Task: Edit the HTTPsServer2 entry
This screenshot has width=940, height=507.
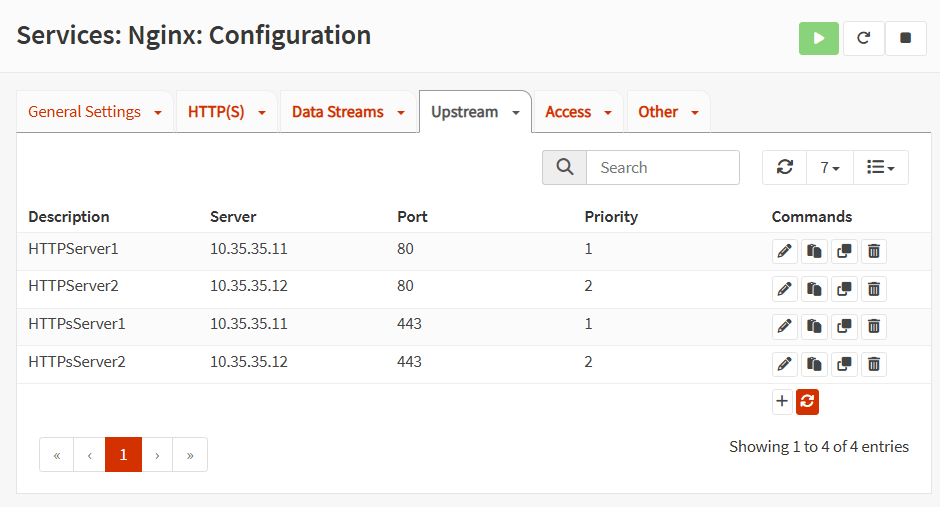Action: tap(784, 364)
